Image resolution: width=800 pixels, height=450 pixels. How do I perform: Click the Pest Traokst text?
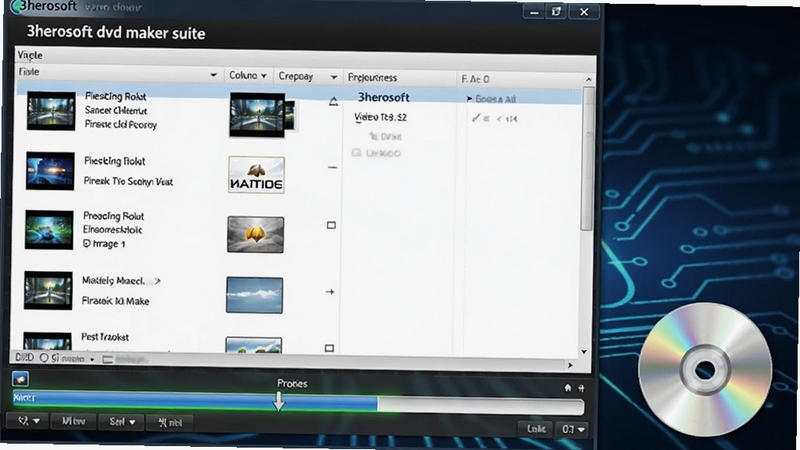(105, 337)
